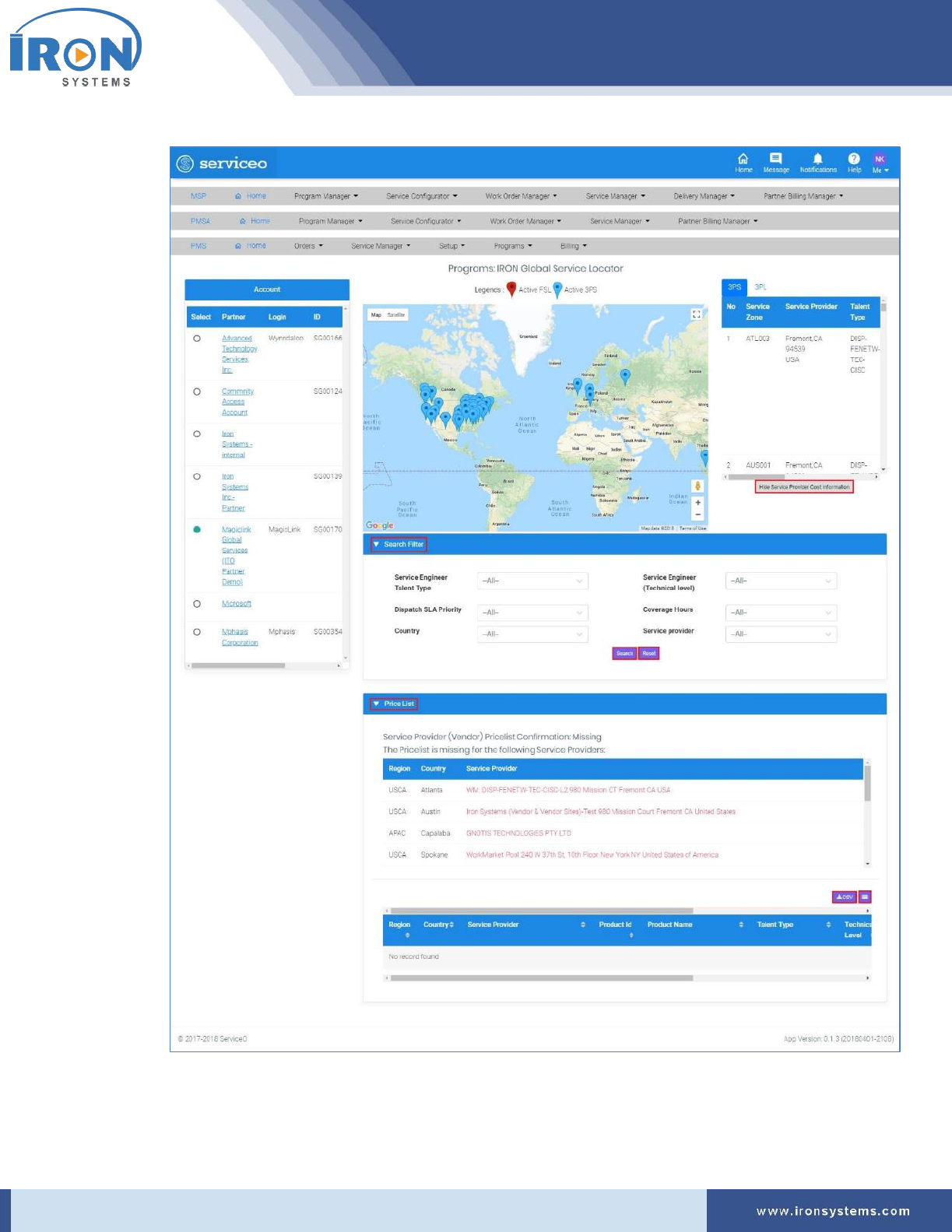This screenshot has width=952, height=1232.
Task: Open the Notifications bell icon
Action: 817,159
